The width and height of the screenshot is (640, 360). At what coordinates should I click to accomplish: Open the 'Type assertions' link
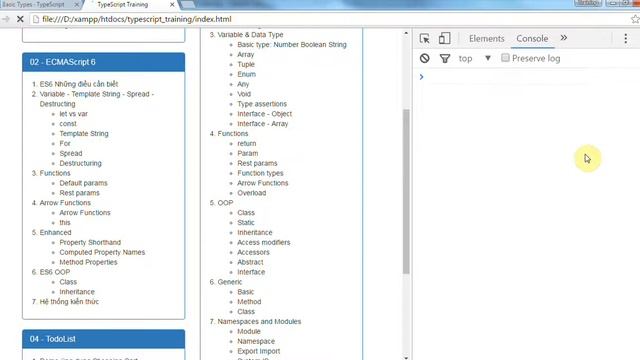coord(262,104)
